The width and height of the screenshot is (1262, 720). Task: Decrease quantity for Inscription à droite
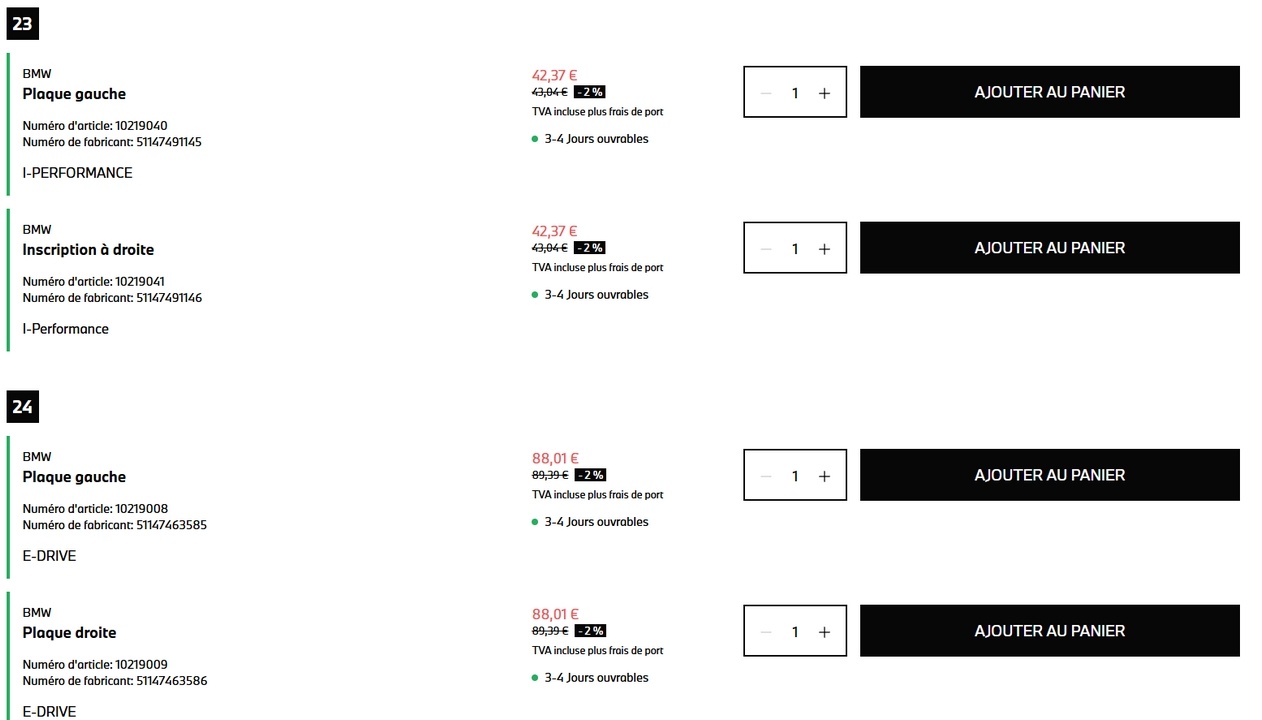pos(766,249)
